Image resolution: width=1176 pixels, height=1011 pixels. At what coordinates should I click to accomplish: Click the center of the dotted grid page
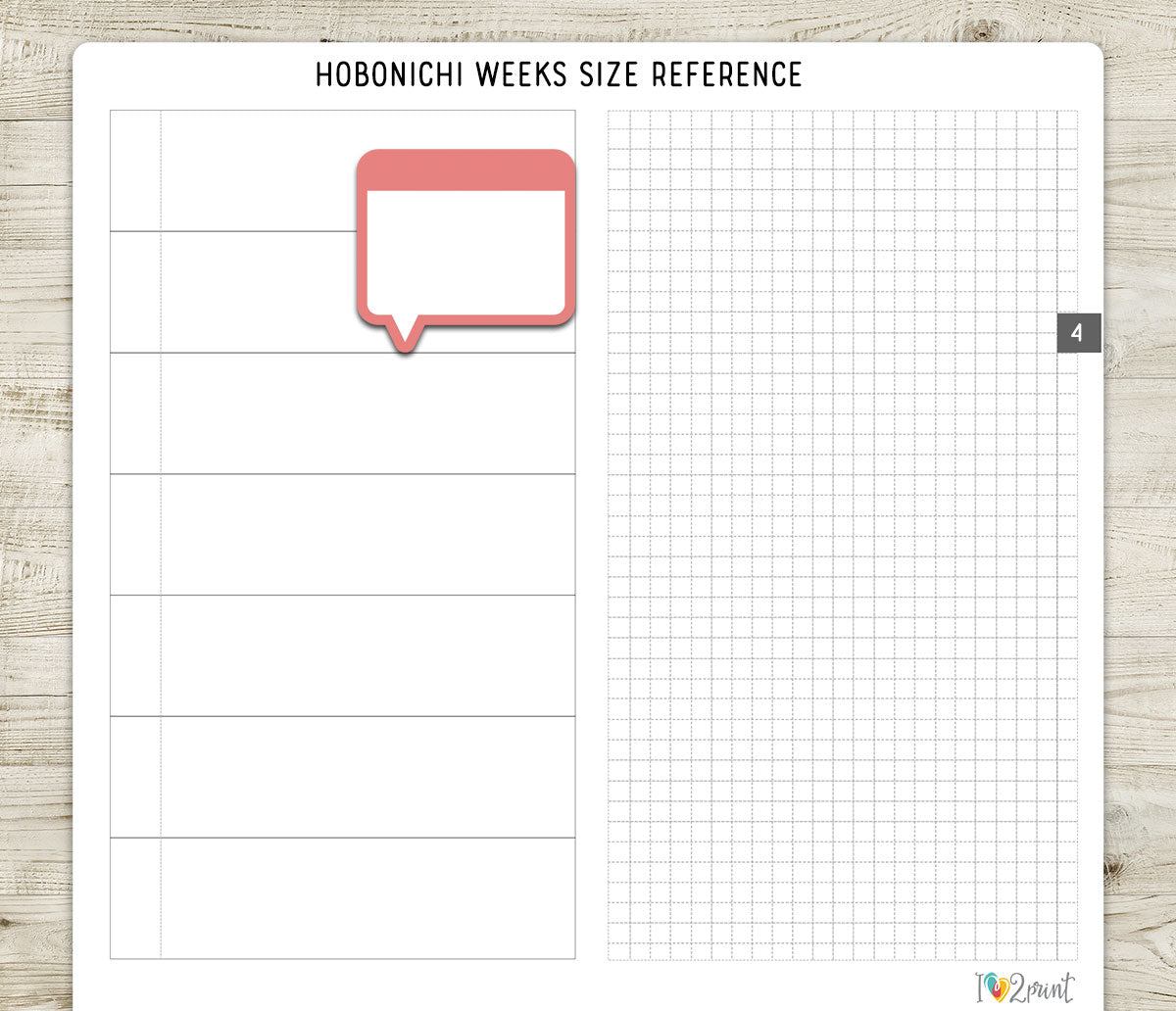pos(842,535)
